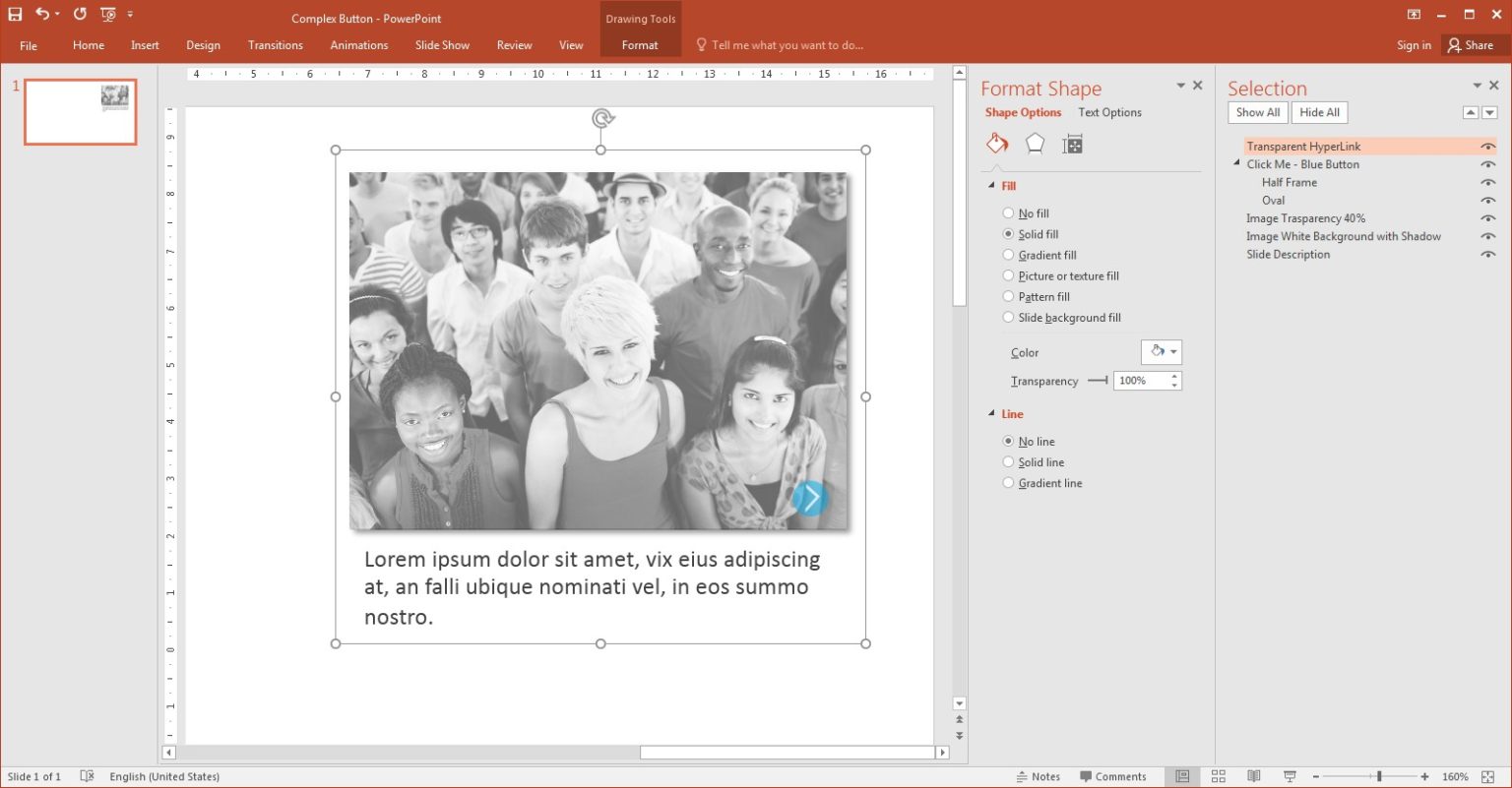Collapse the Click Me - Blue Button group
This screenshot has width=1512, height=788.
tap(1236, 164)
